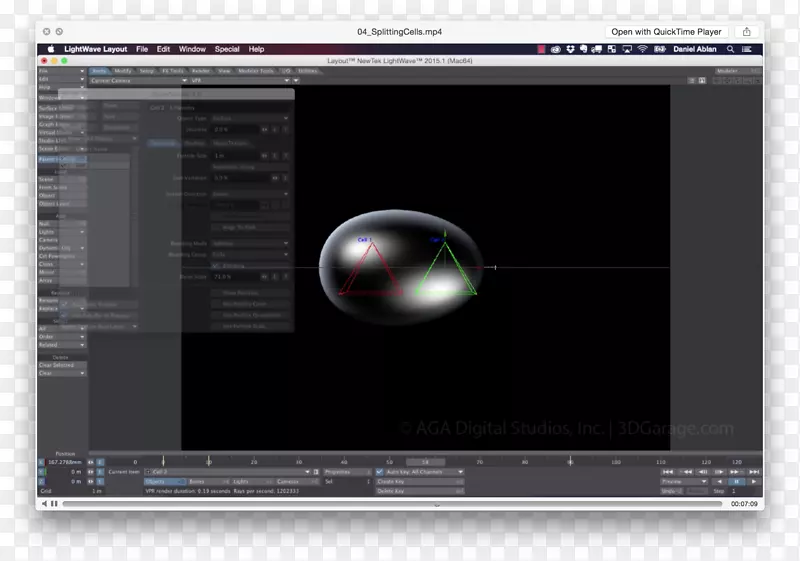Expand the File dropdown in left sidebar
800x561 pixels.
(x=62, y=71)
